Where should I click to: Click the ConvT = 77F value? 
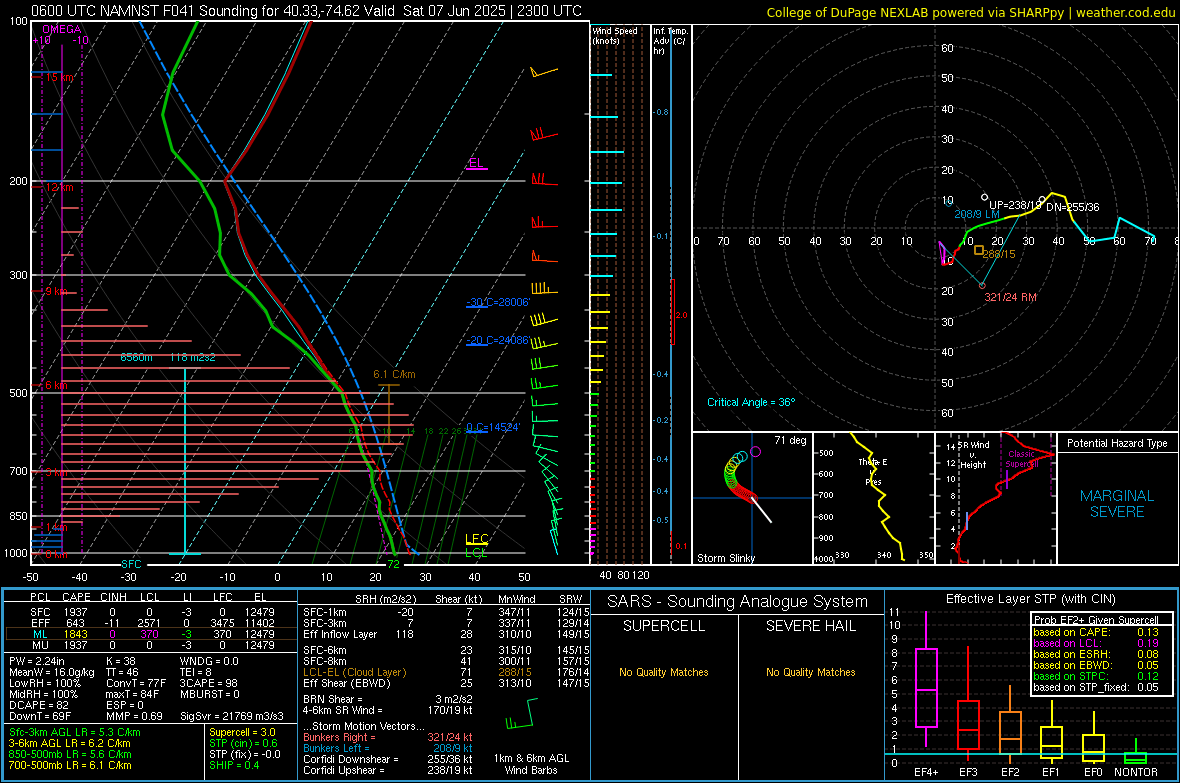click(x=135, y=683)
